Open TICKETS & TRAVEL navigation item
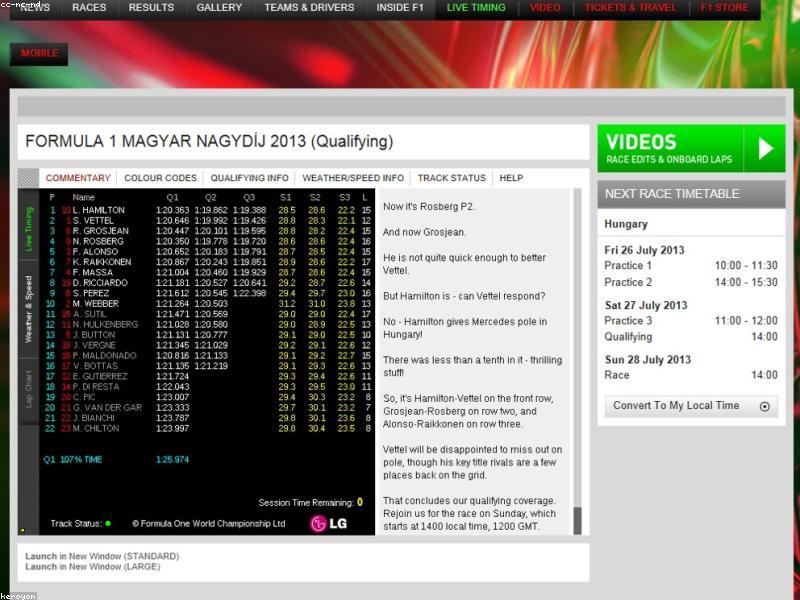 631,8
